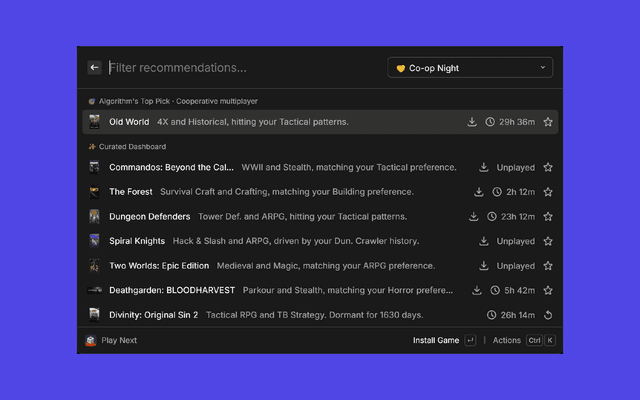Click the clock icon on Old World row
Image resolution: width=640 pixels, height=400 pixels.
pyautogui.click(x=490, y=122)
